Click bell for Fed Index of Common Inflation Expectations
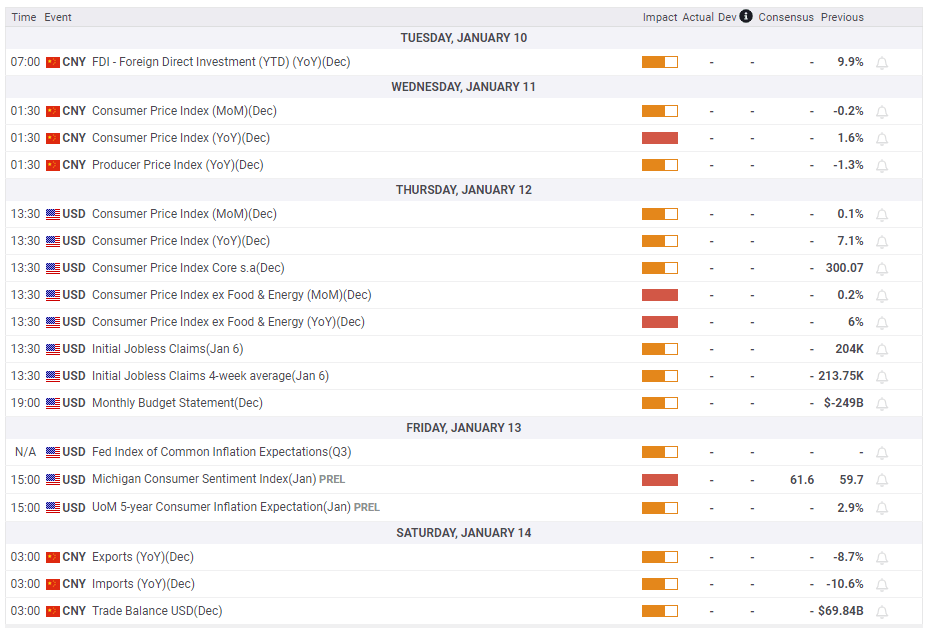 881,453
